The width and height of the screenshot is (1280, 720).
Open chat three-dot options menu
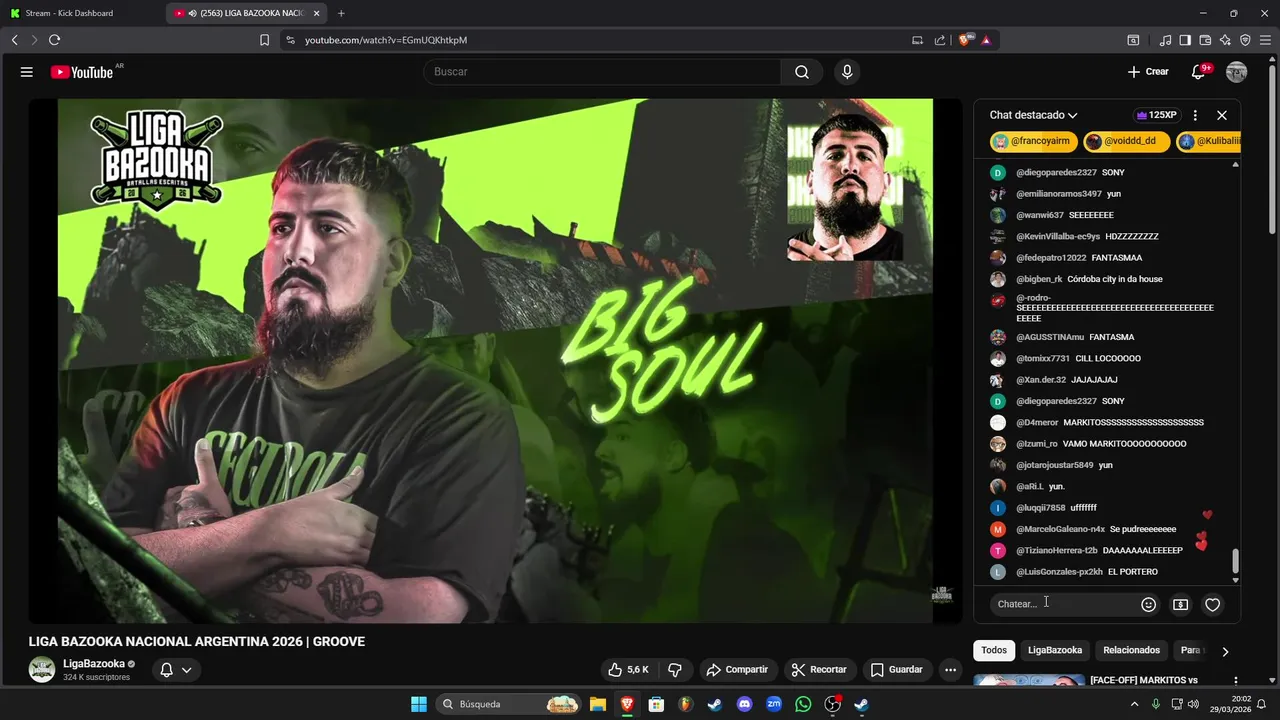[x=1195, y=115]
